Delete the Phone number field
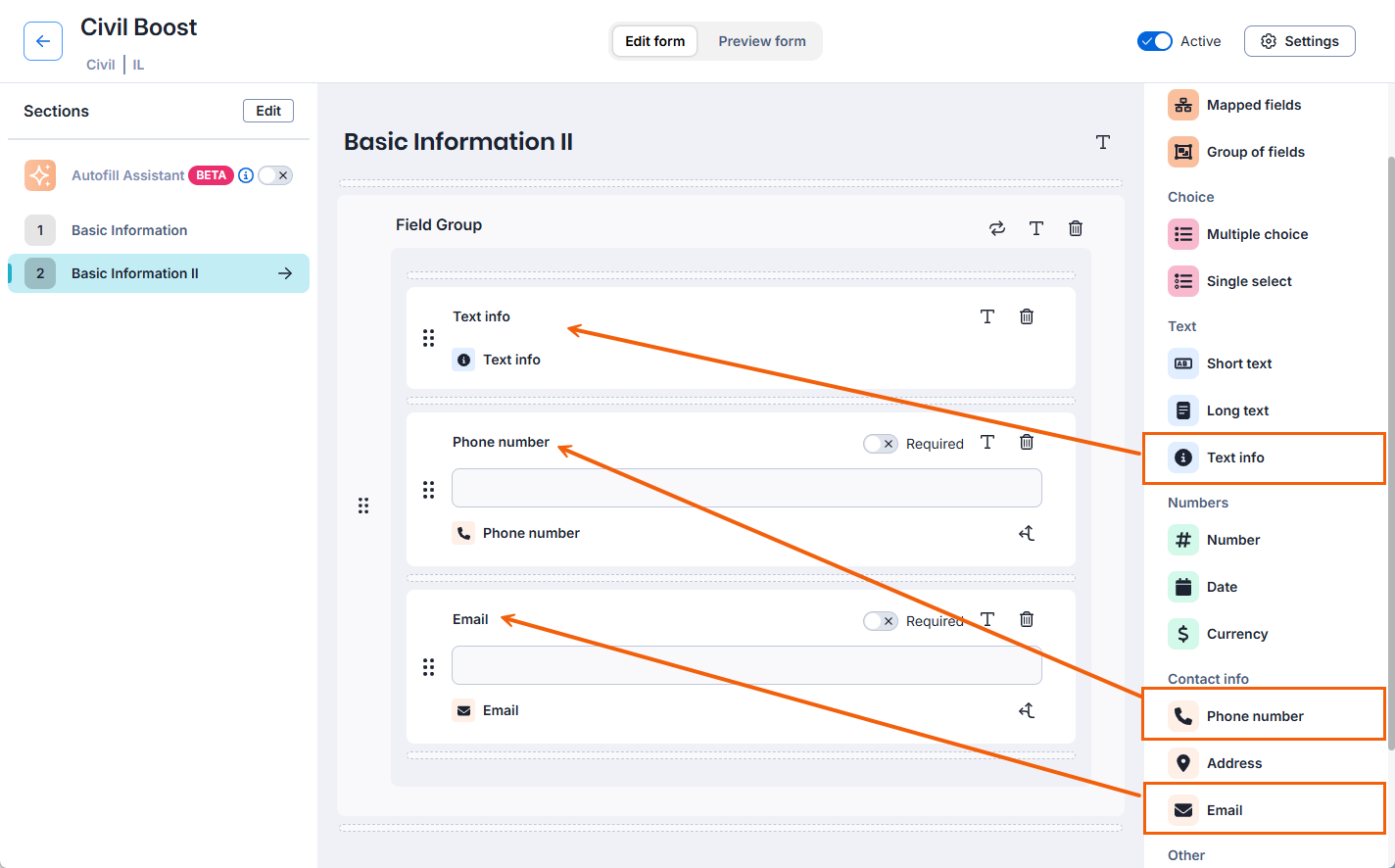The width and height of the screenshot is (1395, 868). 1027,442
